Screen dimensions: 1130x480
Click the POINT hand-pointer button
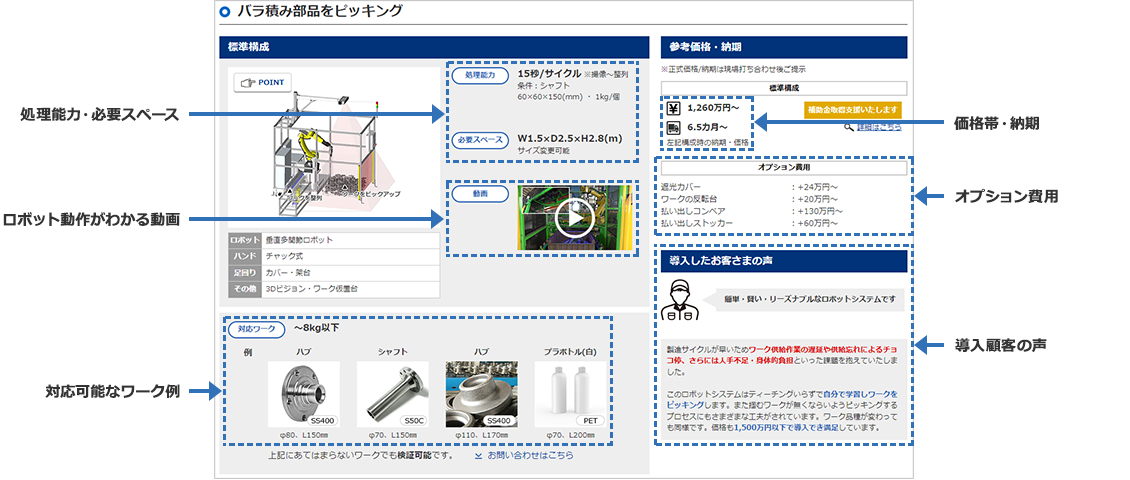click(x=262, y=84)
